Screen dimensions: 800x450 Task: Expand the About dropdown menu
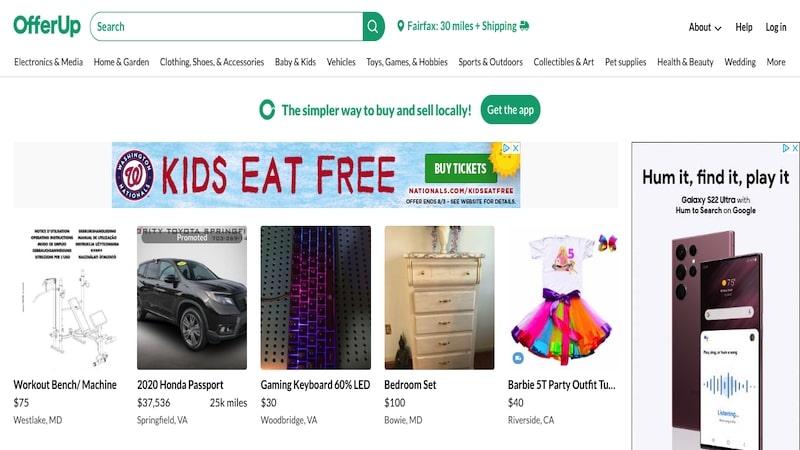(x=705, y=28)
